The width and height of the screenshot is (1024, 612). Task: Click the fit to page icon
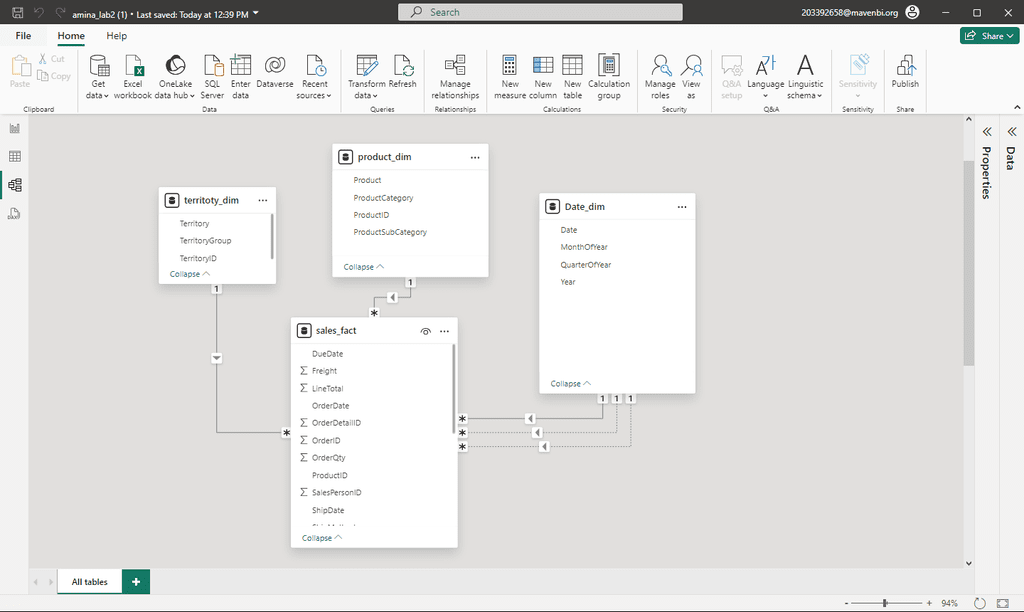click(x=1003, y=604)
